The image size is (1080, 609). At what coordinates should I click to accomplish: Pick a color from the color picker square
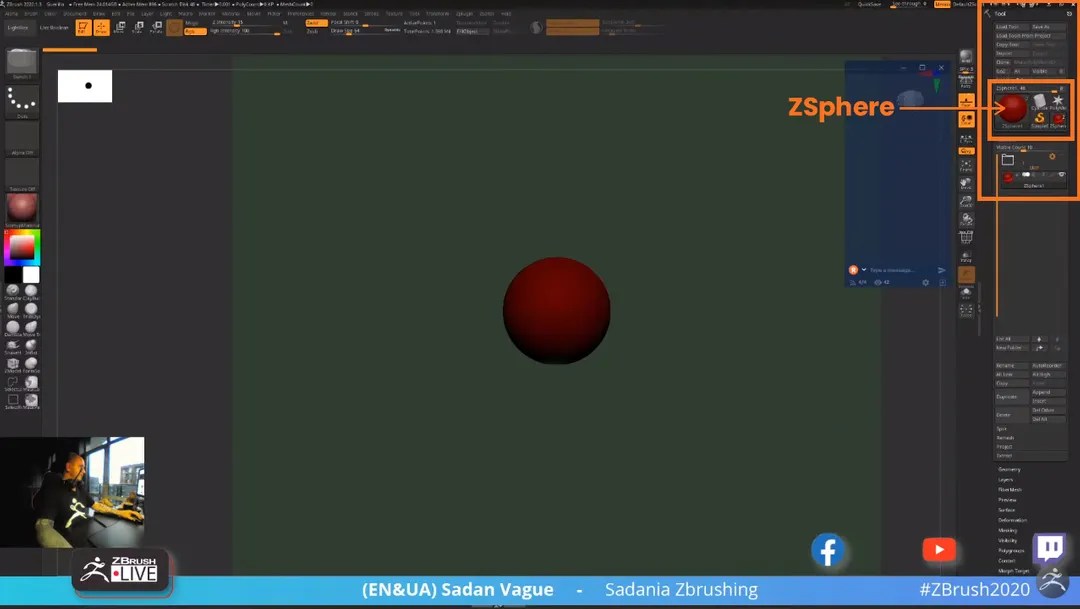(22, 246)
